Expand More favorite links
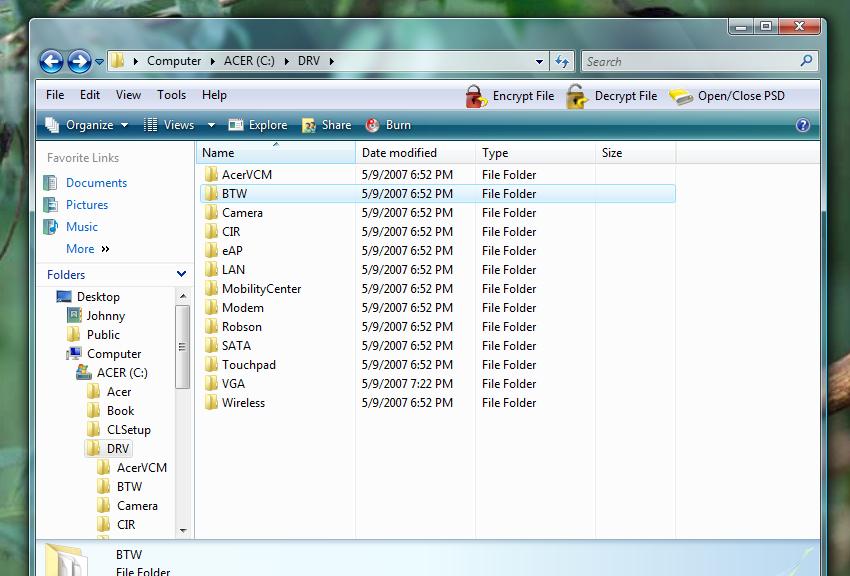This screenshot has height=576, width=850. (x=87, y=249)
